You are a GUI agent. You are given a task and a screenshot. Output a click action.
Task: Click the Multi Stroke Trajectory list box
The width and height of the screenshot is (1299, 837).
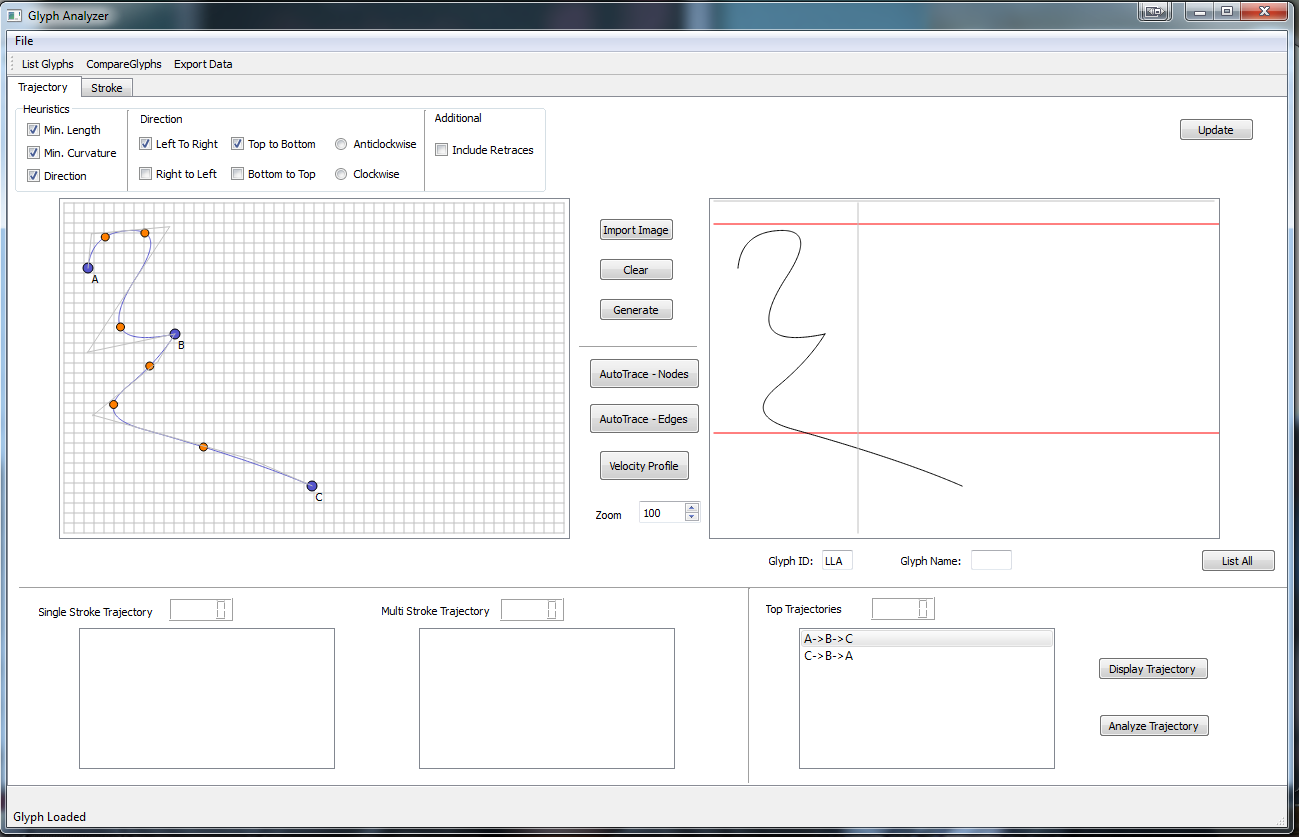[547, 698]
